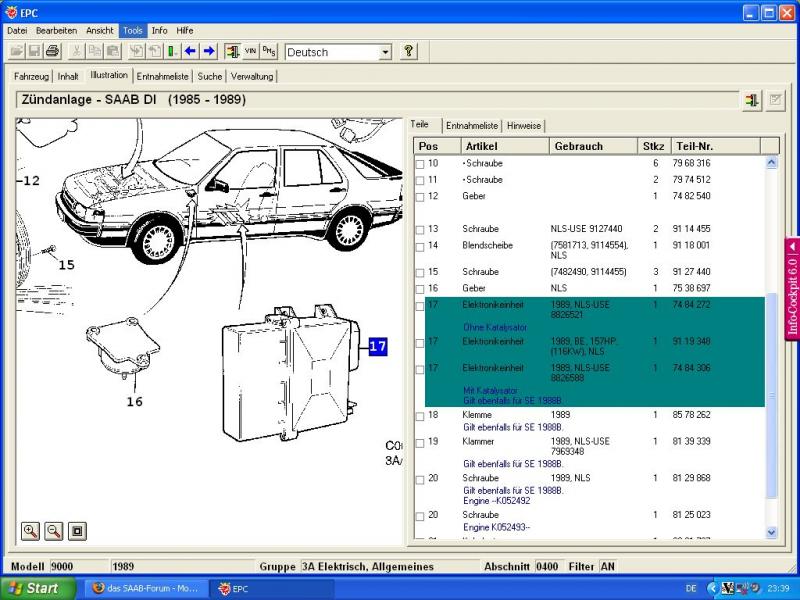Go forward with the blue right arrow
The width and height of the screenshot is (800, 600).
(x=209, y=51)
